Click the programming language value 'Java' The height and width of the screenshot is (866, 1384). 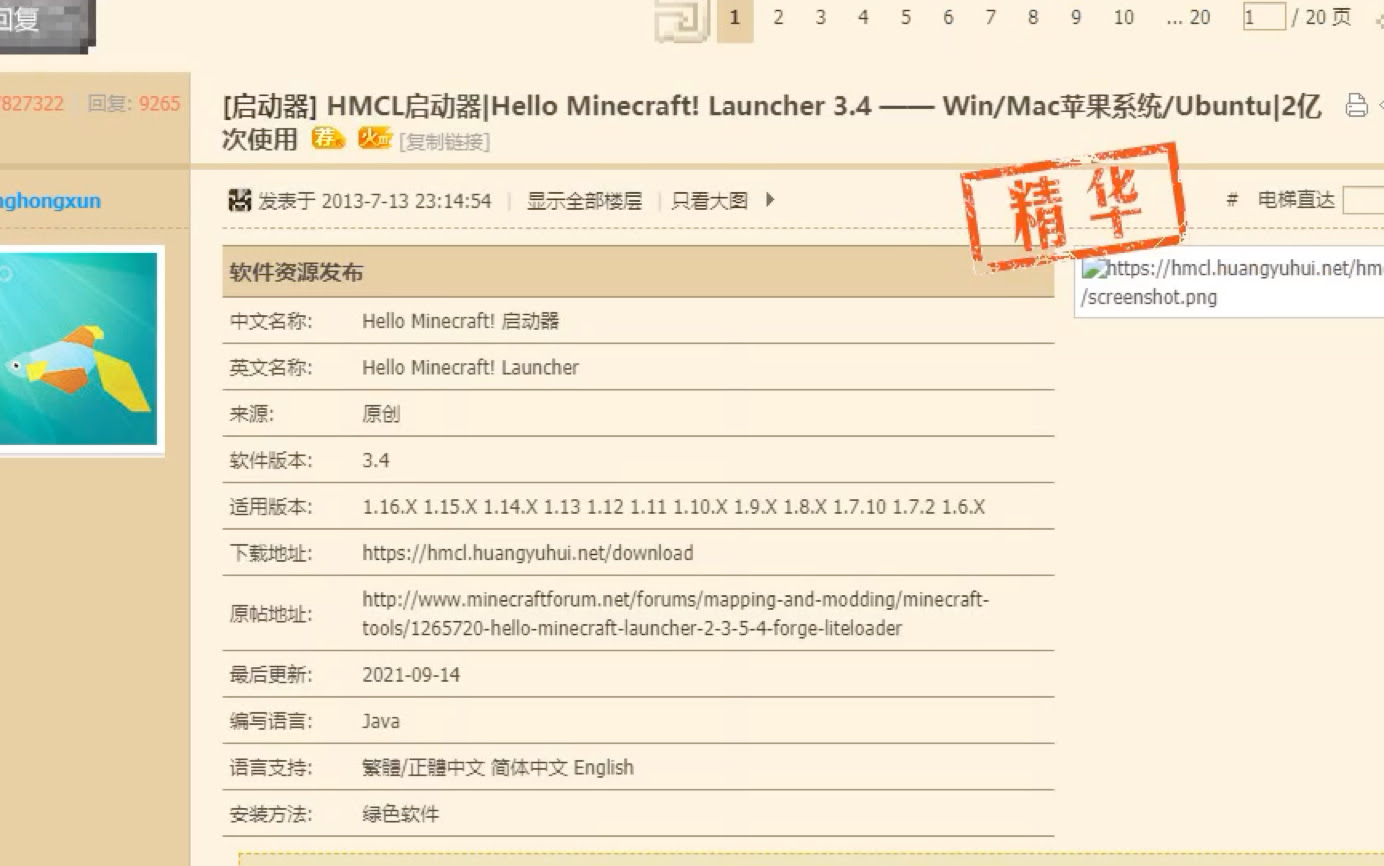[x=381, y=721]
